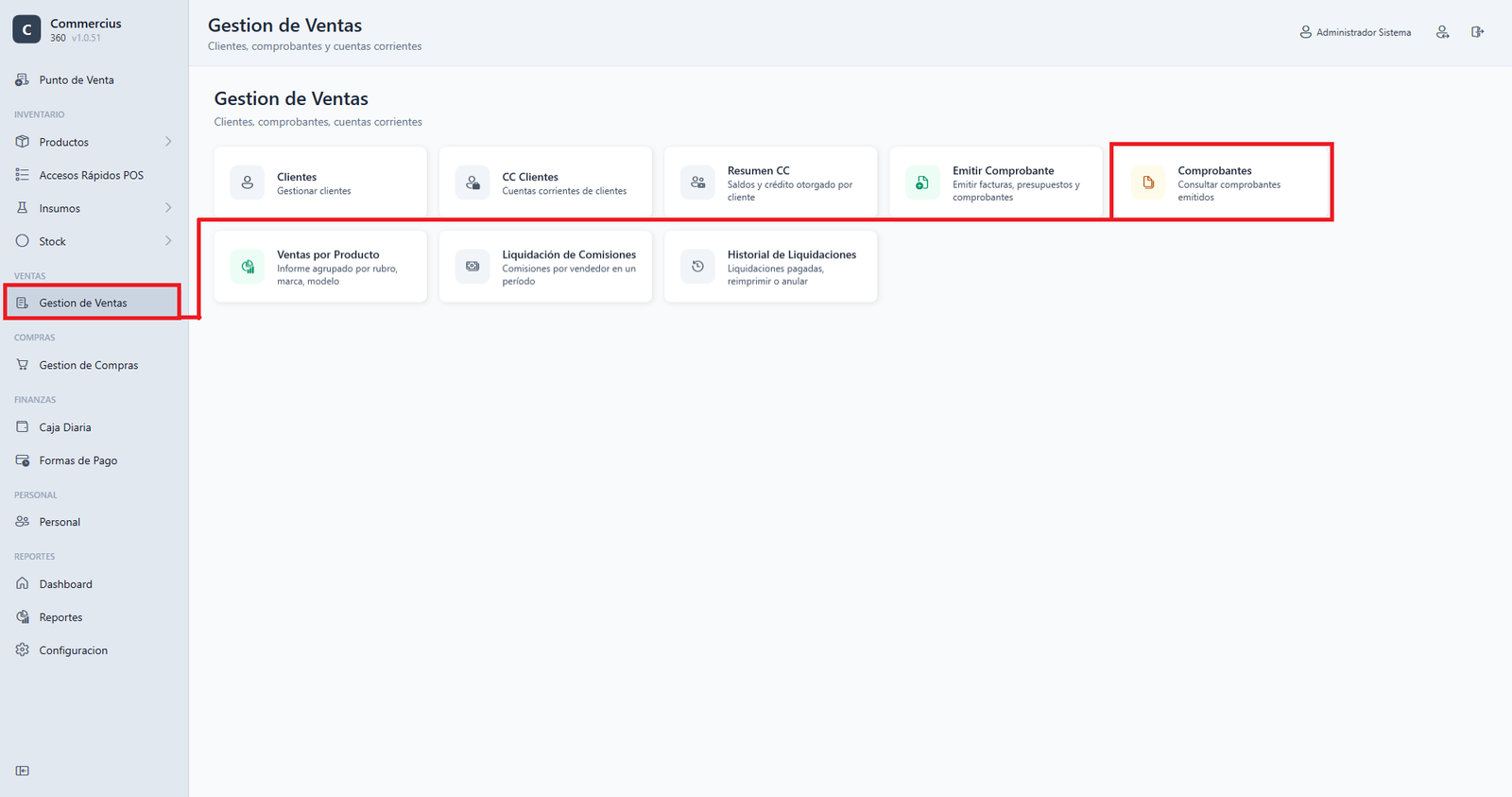The width and height of the screenshot is (1512, 797).
Task: Open the Comprobantes card title
Action: pyautogui.click(x=1214, y=171)
